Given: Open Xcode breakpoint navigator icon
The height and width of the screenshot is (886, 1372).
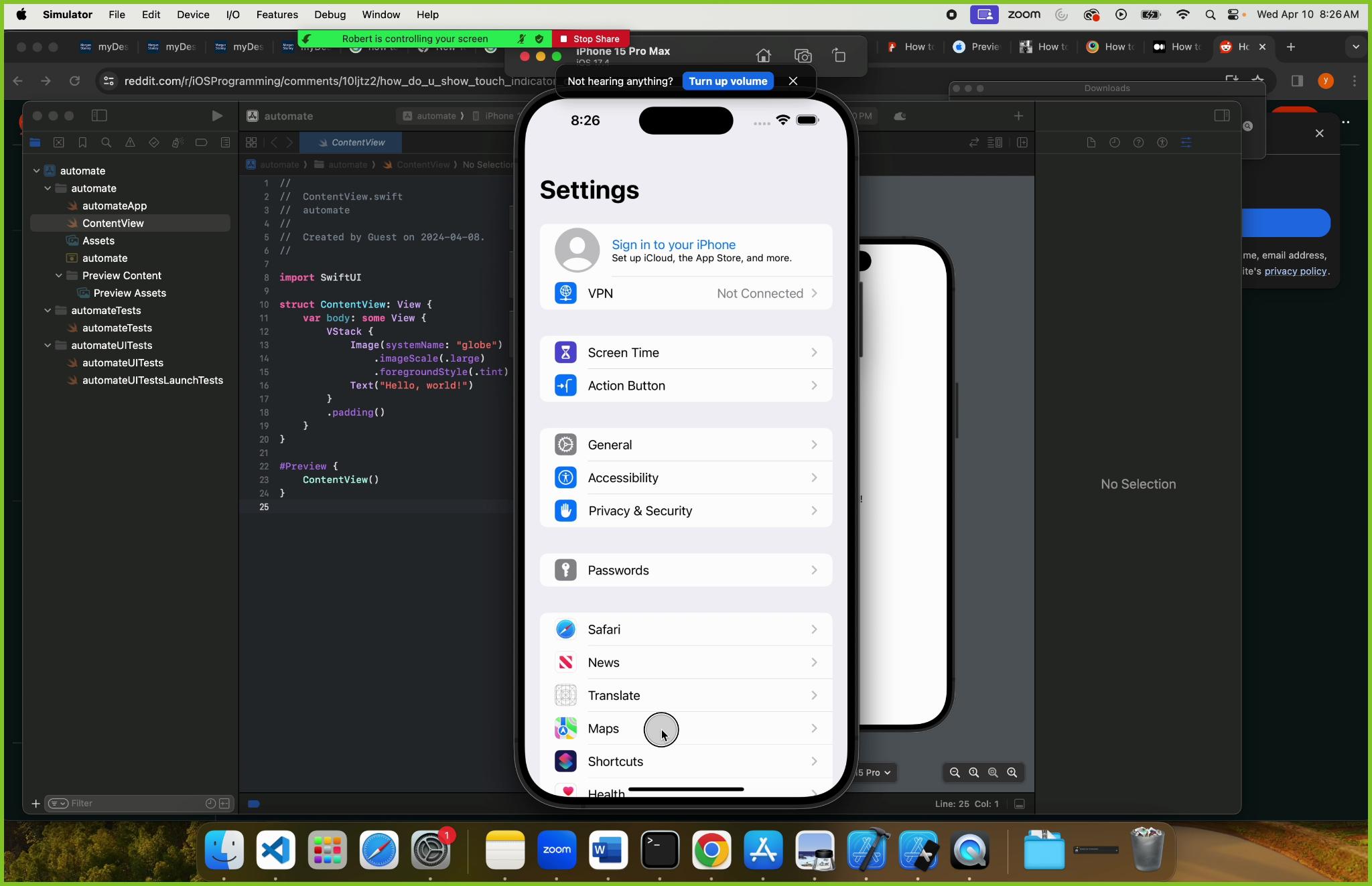Looking at the screenshot, I should 201,143.
